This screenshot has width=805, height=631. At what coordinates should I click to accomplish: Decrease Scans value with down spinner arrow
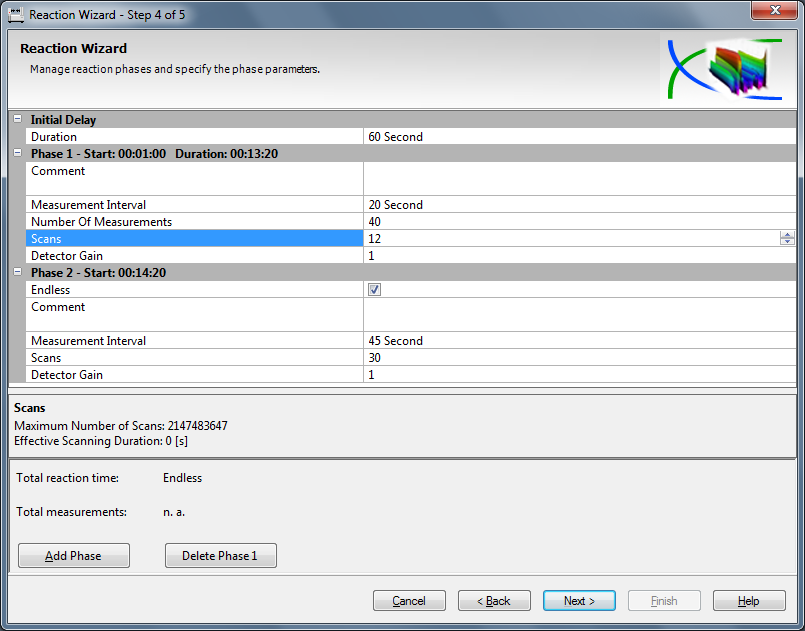(787, 242)
